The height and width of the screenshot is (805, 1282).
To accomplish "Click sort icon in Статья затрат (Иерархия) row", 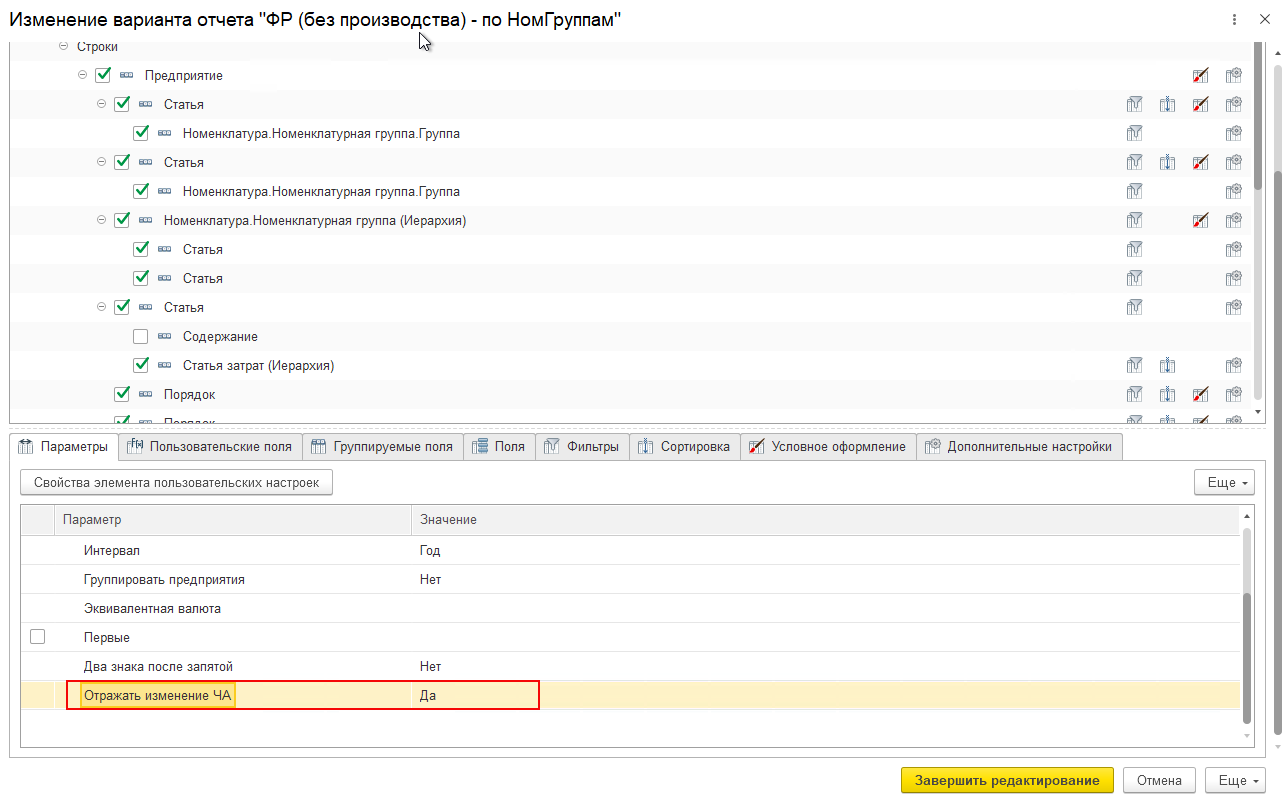I will (1167, 365).
